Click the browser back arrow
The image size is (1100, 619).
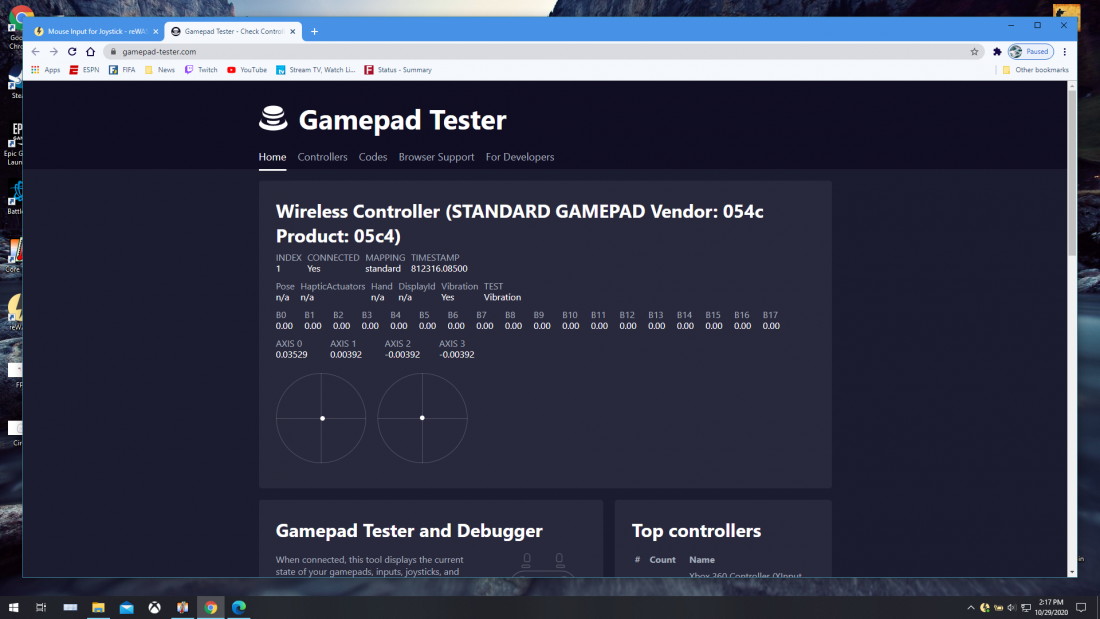point(35,51)
